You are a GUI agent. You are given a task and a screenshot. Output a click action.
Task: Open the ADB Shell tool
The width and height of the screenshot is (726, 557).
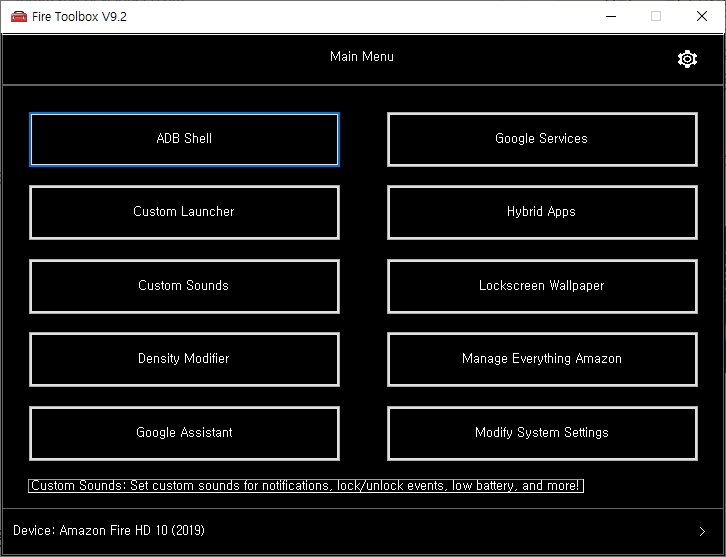[184, 139]
